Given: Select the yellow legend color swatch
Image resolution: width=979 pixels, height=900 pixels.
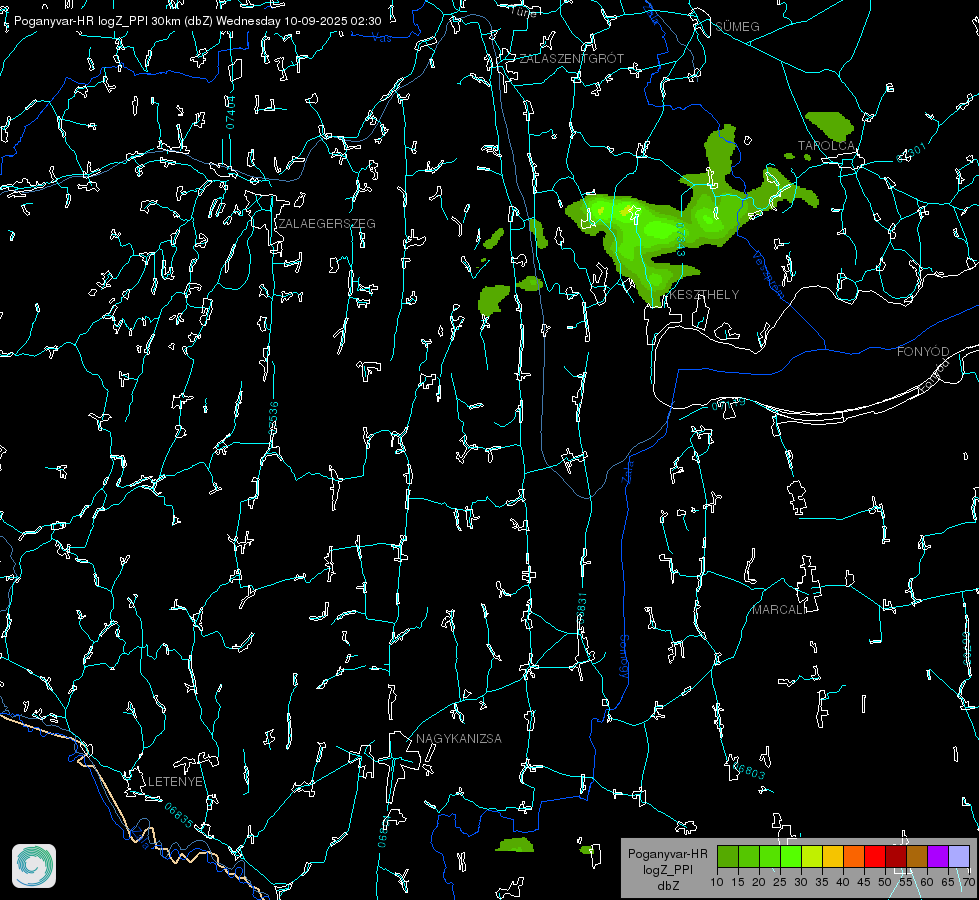Looking at the screenshot, I should pyautogui.click(x=833, y=856).
